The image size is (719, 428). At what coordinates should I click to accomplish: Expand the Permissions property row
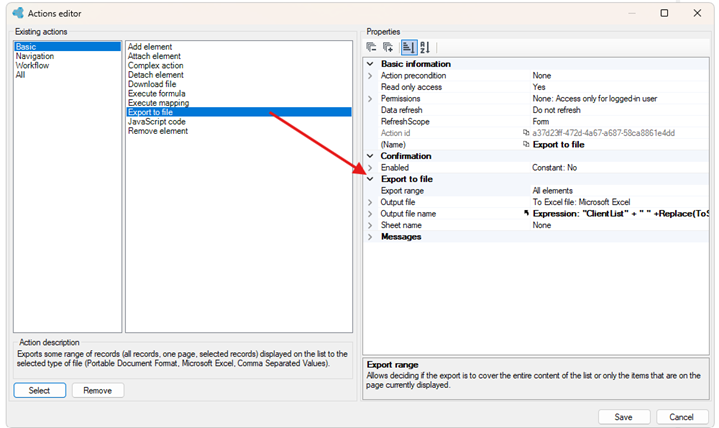coord(370,98)
